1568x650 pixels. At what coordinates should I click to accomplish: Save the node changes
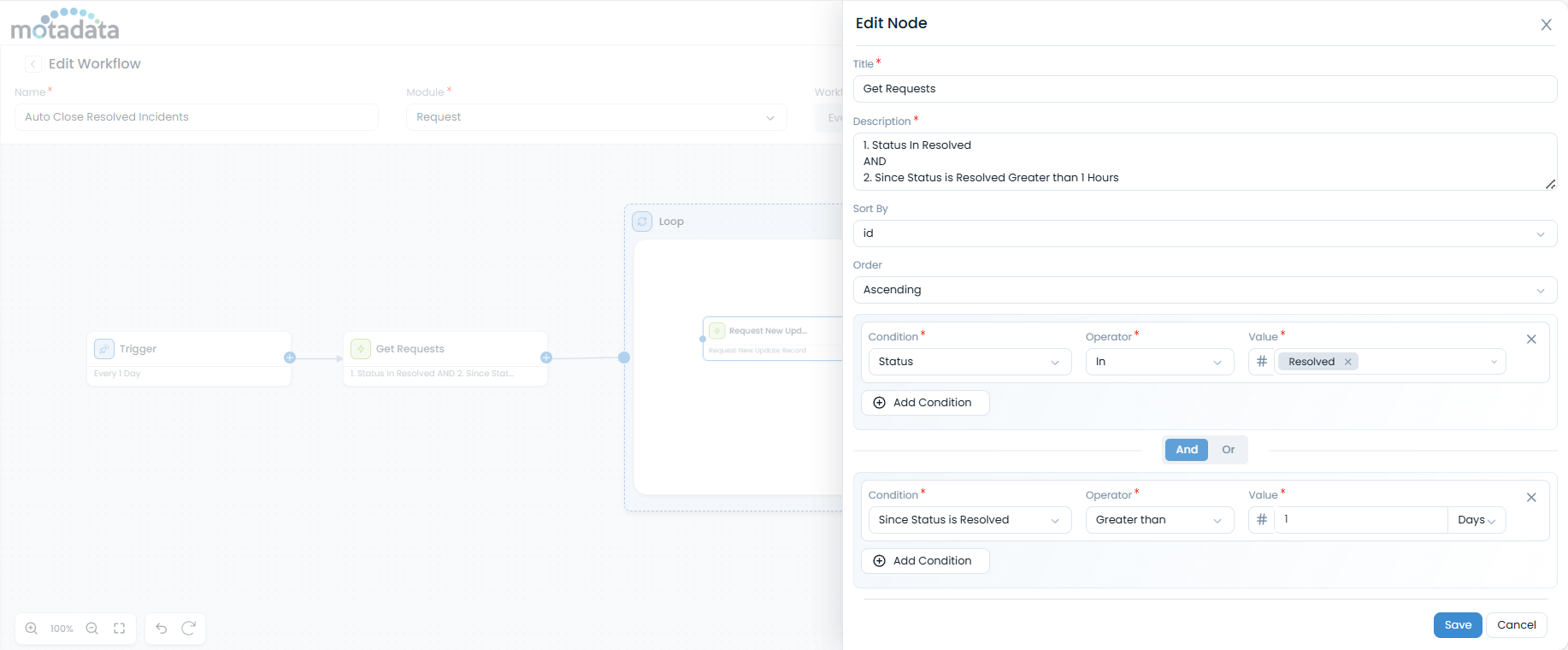[1458, 625]
